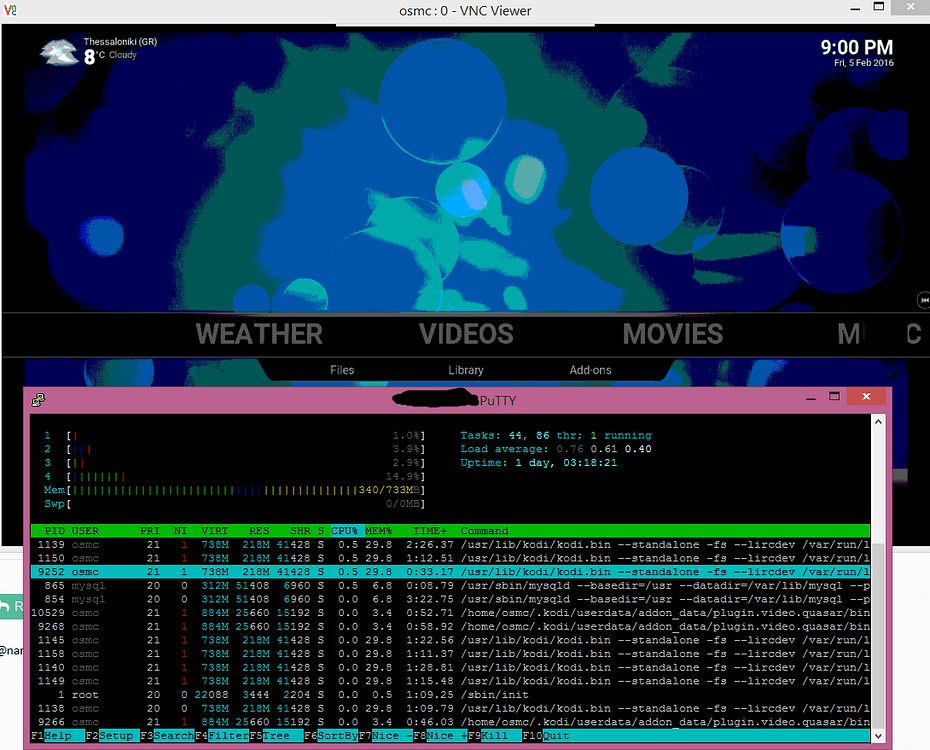Select quasar process row PID 9266
930x750 pixels.
pyautogui.click(x=450, y=722)
